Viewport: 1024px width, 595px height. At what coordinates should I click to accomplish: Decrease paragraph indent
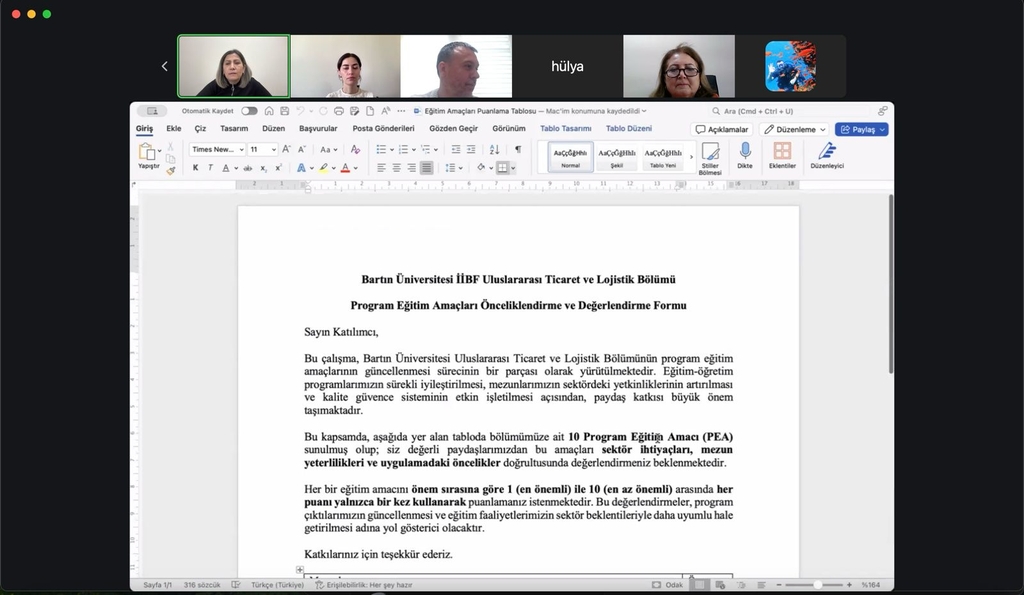(456, 150)
